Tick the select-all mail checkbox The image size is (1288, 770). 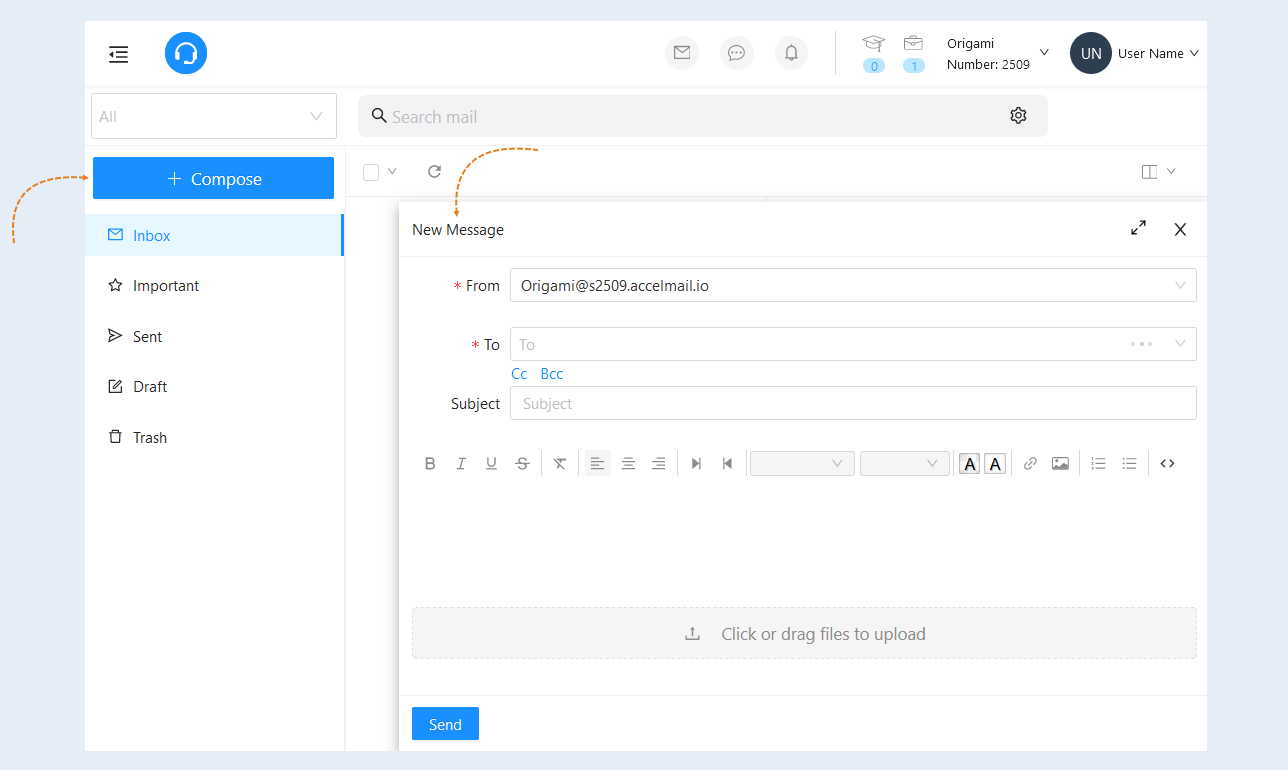371,172
